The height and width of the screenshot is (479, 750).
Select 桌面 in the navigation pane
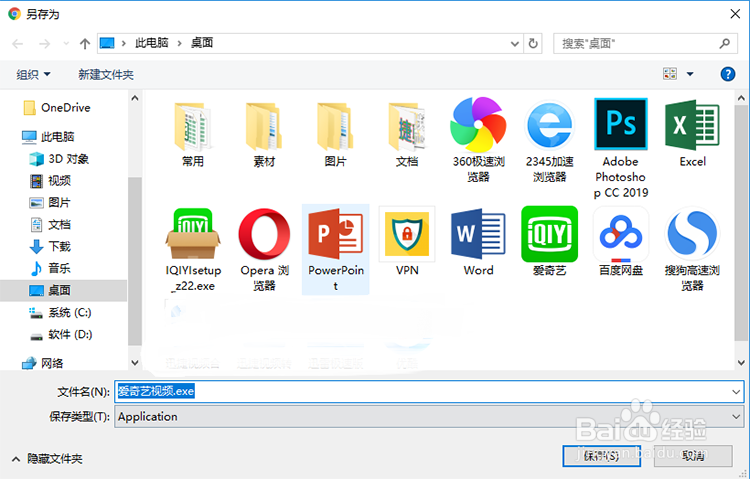(63, 290)
